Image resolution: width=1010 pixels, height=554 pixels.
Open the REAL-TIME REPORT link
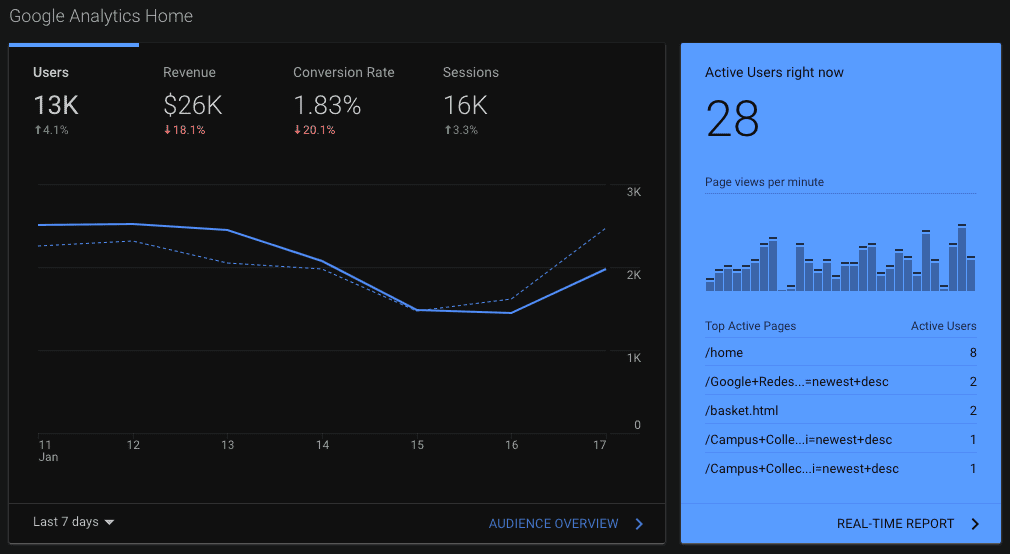tap(895, 524)
